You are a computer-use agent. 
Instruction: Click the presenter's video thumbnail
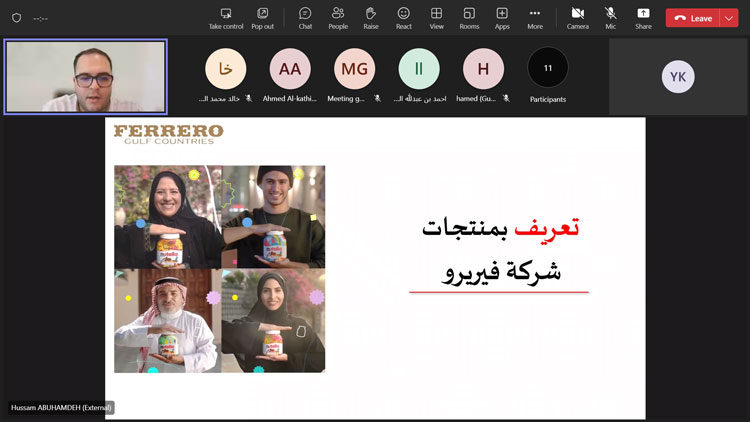pos(85,77)
